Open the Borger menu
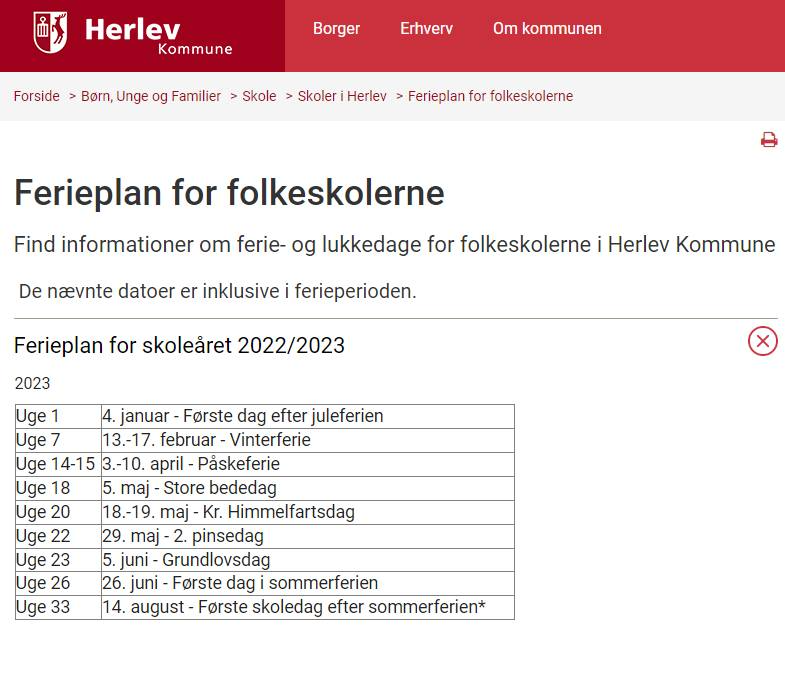 pos(336,29)
